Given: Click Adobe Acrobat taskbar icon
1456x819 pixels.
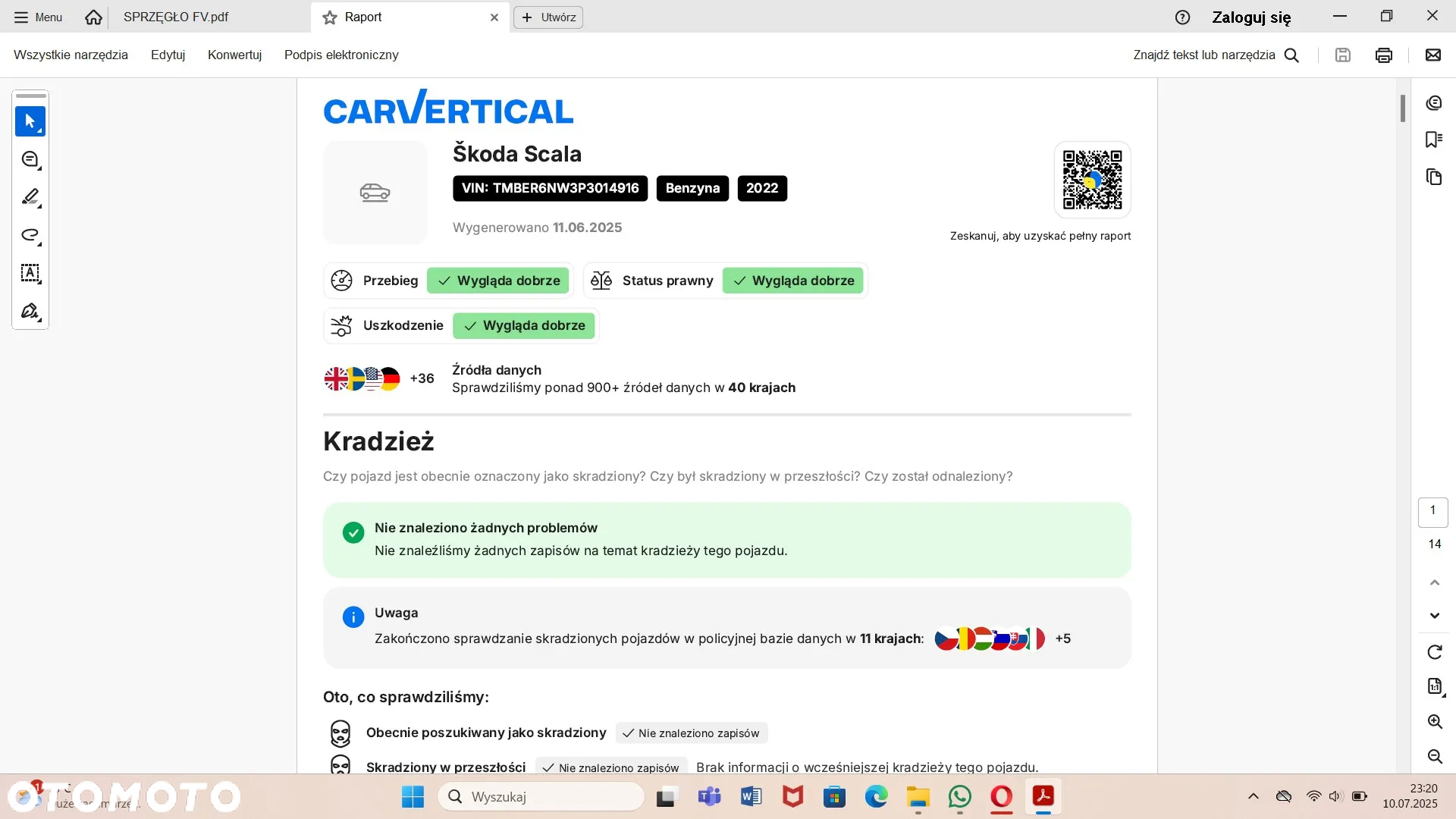Looking at the screenshot, I should pos(1043,796).
